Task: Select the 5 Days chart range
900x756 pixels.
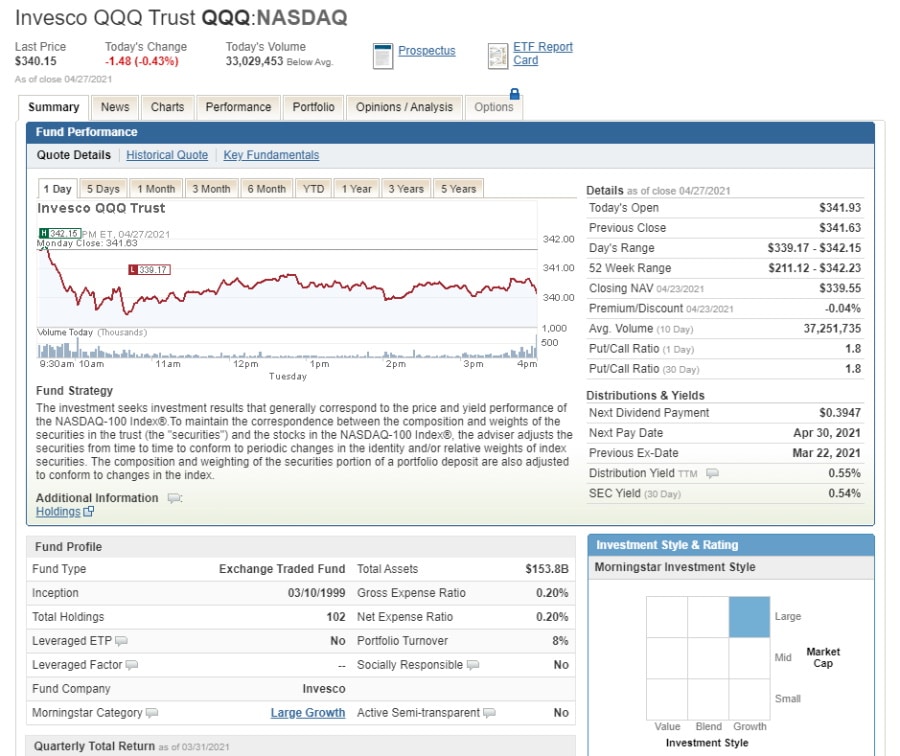Action: click(103, 189)
